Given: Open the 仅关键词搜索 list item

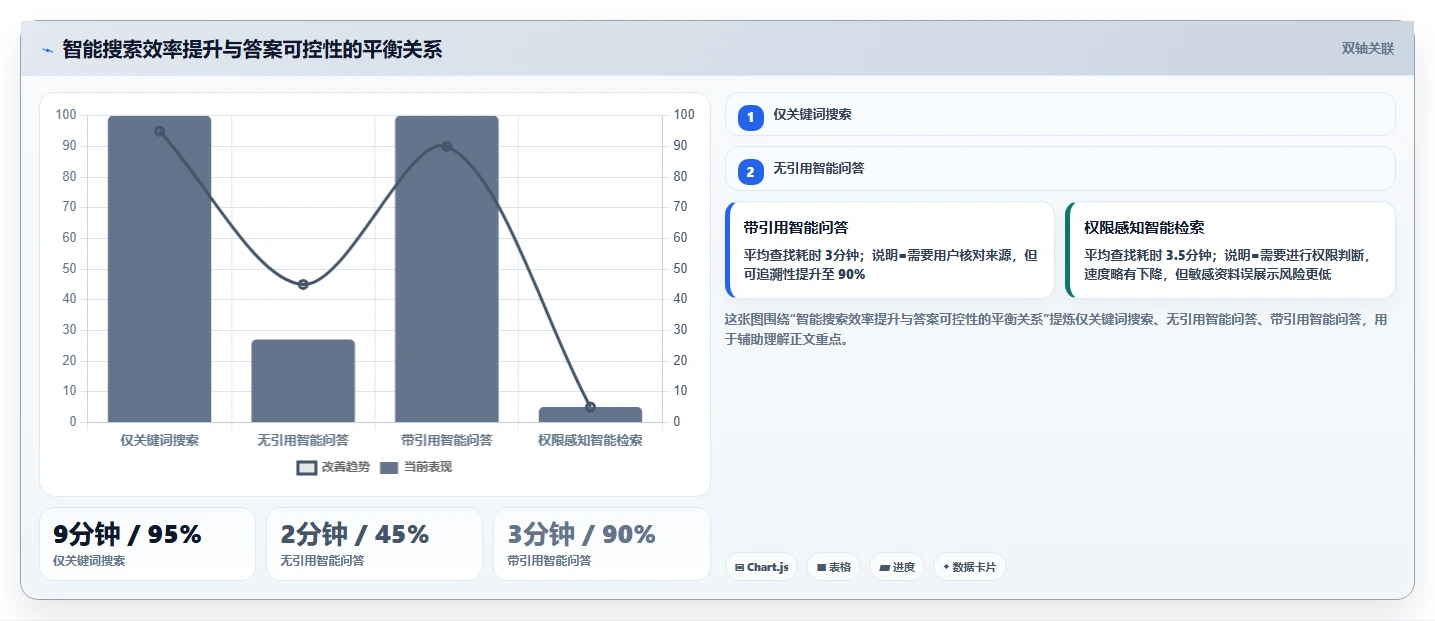Looking at the screenshot, I should click(1060, 114).
